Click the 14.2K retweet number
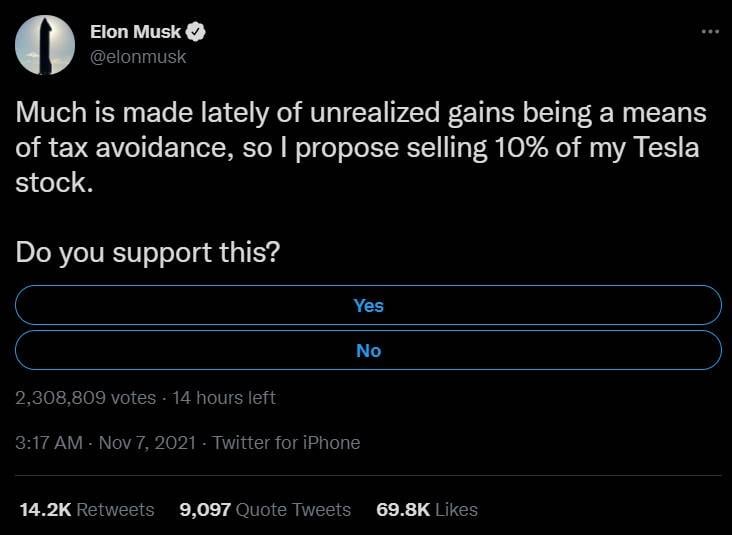The height and width of the screenshot is (535, 732). 45,509
